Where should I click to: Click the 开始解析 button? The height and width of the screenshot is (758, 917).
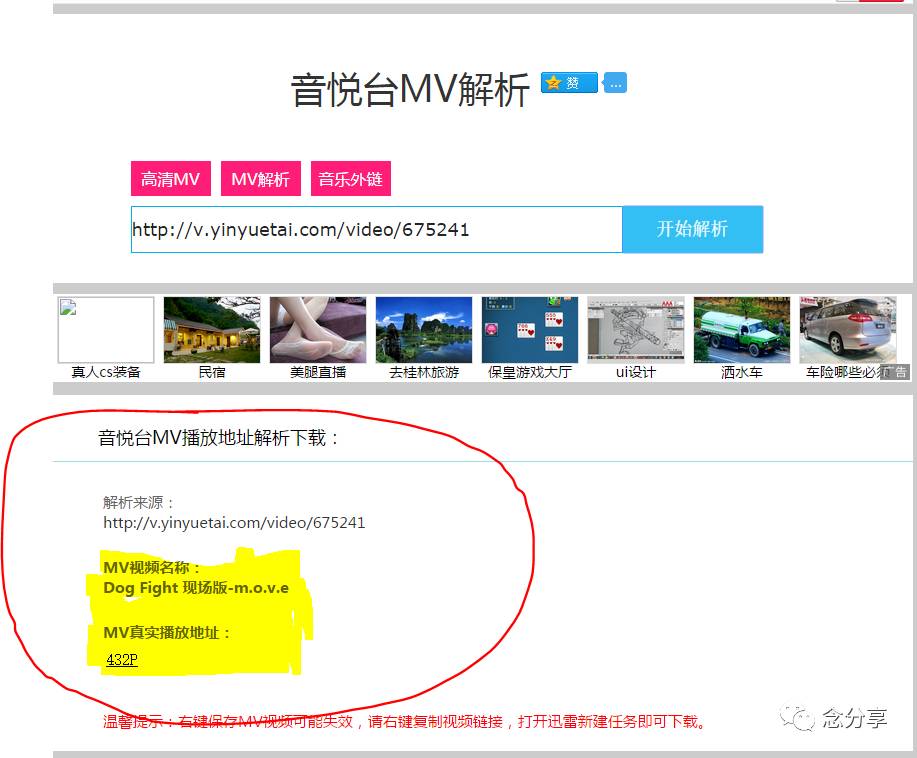coord(692,229)
